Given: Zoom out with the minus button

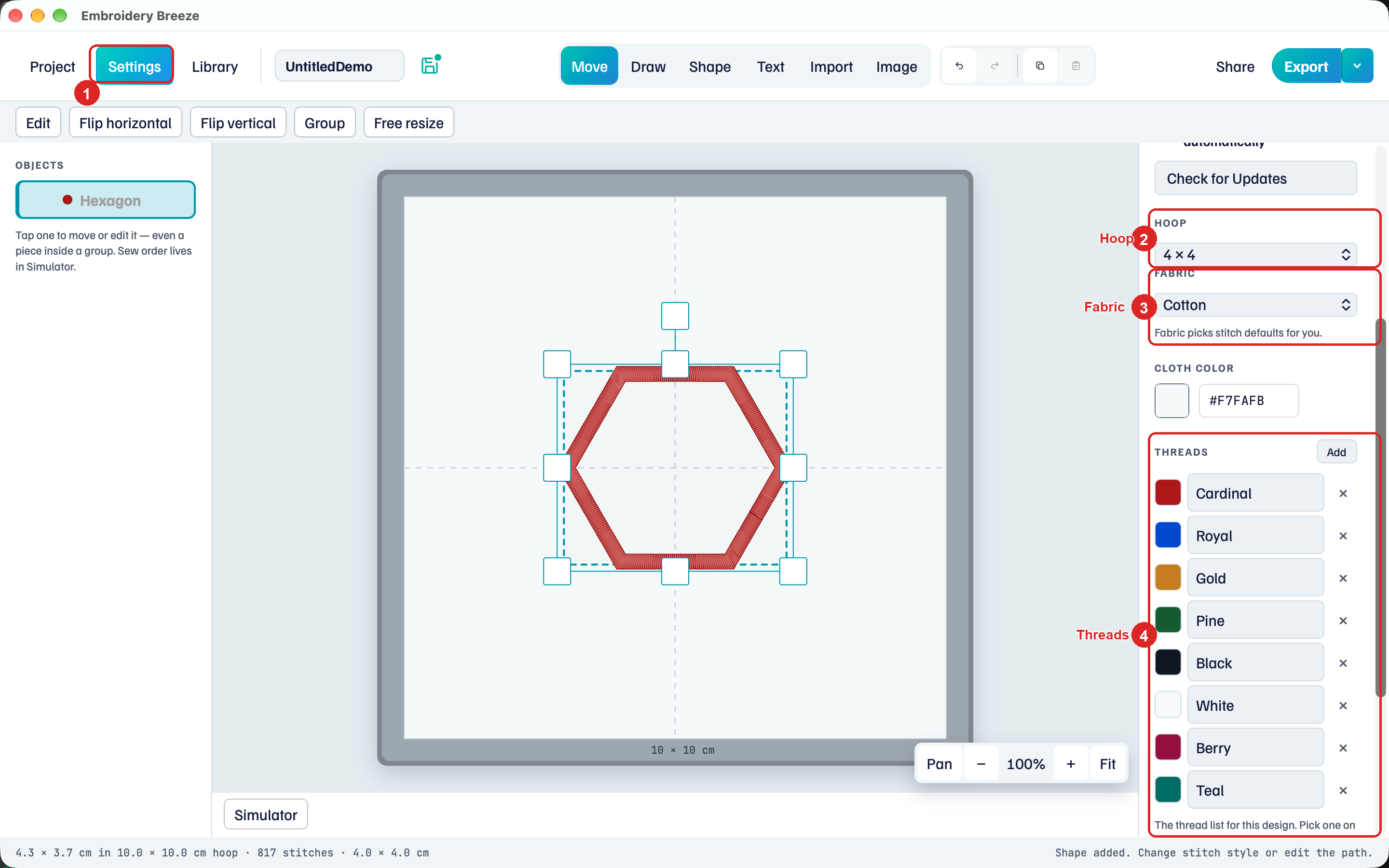Looking at the screenshot, I should point(981,763).
